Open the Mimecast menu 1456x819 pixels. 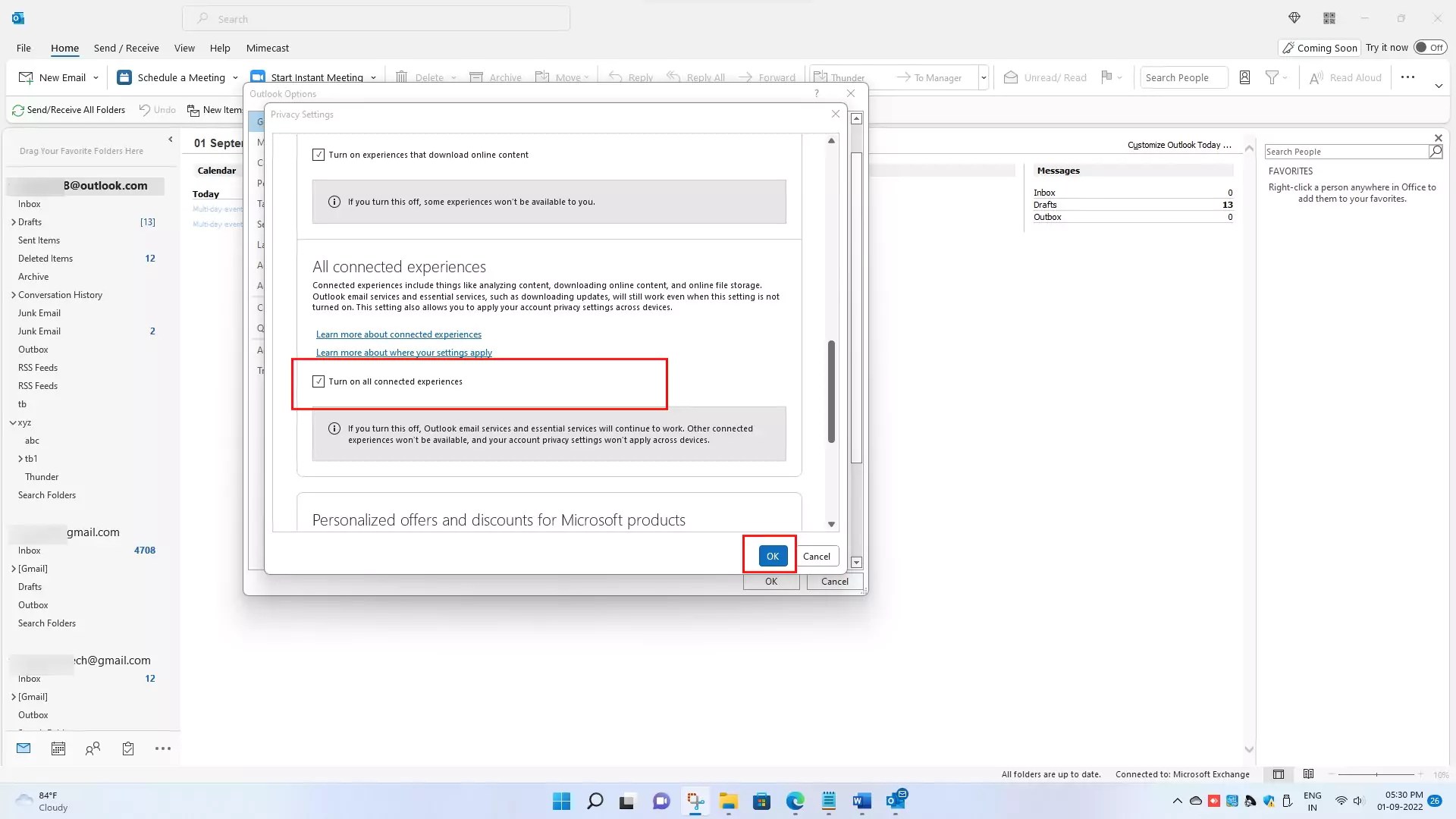pyautogui.click(x=267, y=48)
